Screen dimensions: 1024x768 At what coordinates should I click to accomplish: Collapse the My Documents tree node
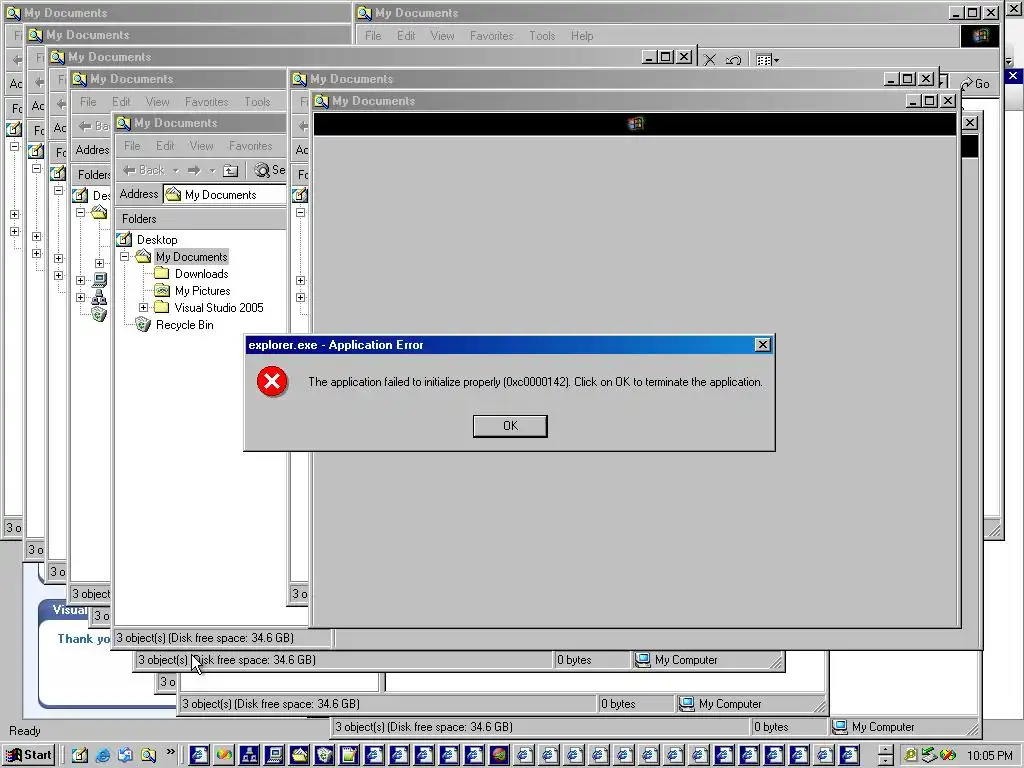point(124,257)
